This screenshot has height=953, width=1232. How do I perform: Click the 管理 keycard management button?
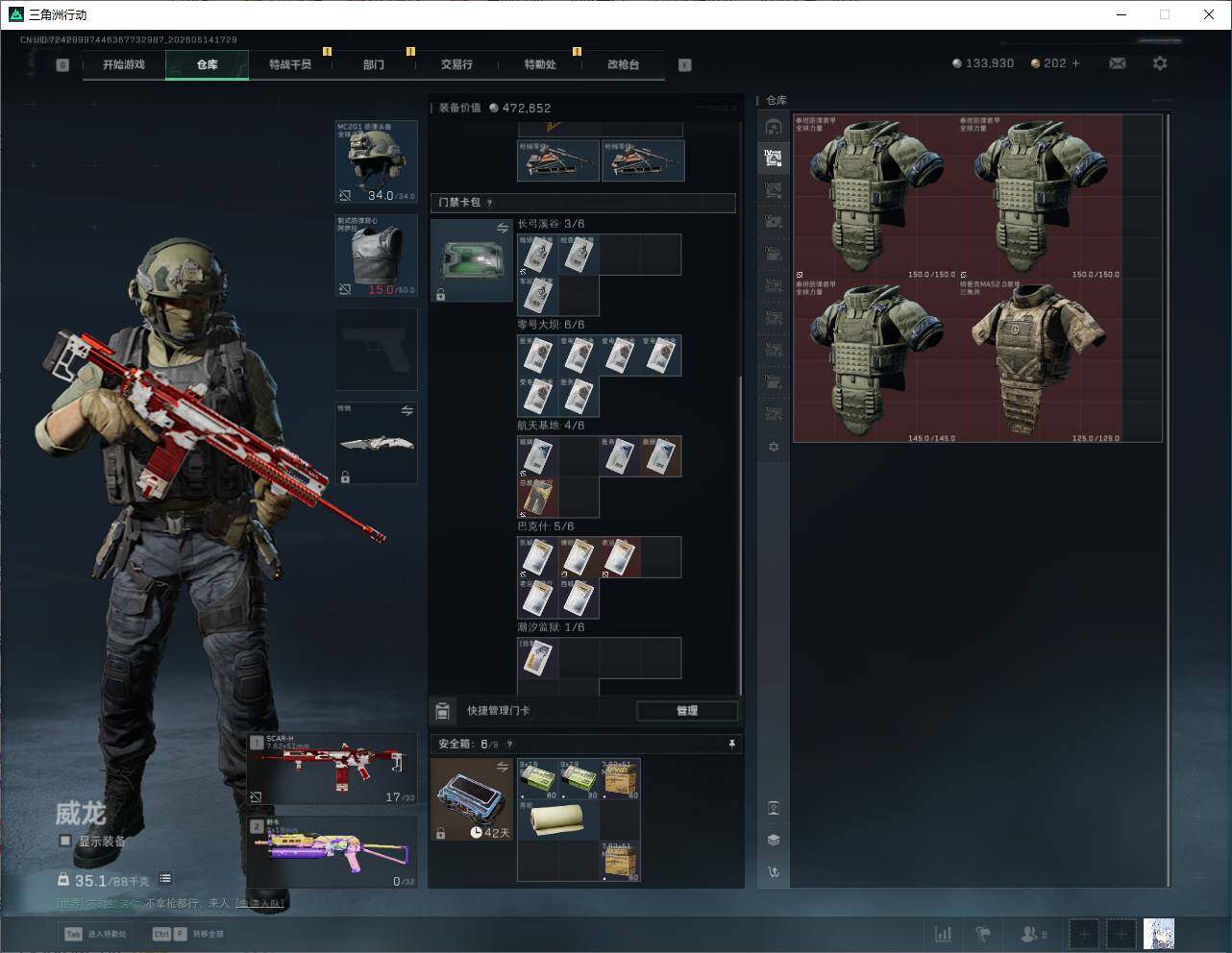pyautogui.click(x=687, y=711)
